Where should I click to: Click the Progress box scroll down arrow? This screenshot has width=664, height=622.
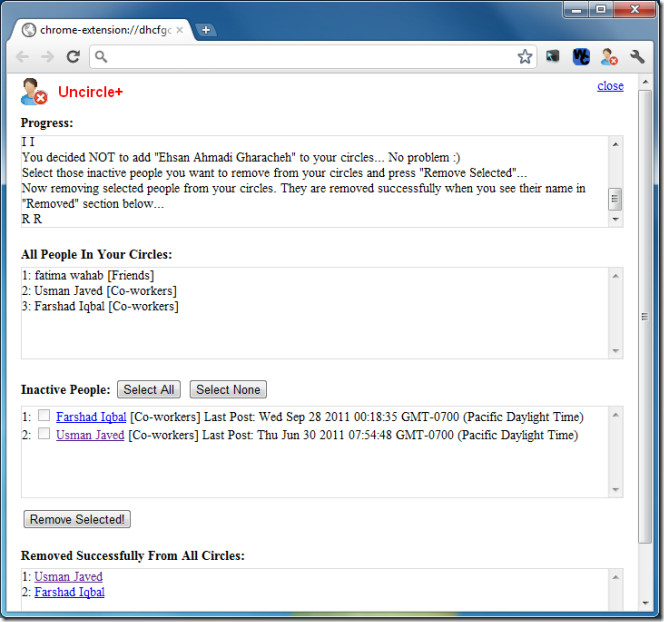click(615, 219)
